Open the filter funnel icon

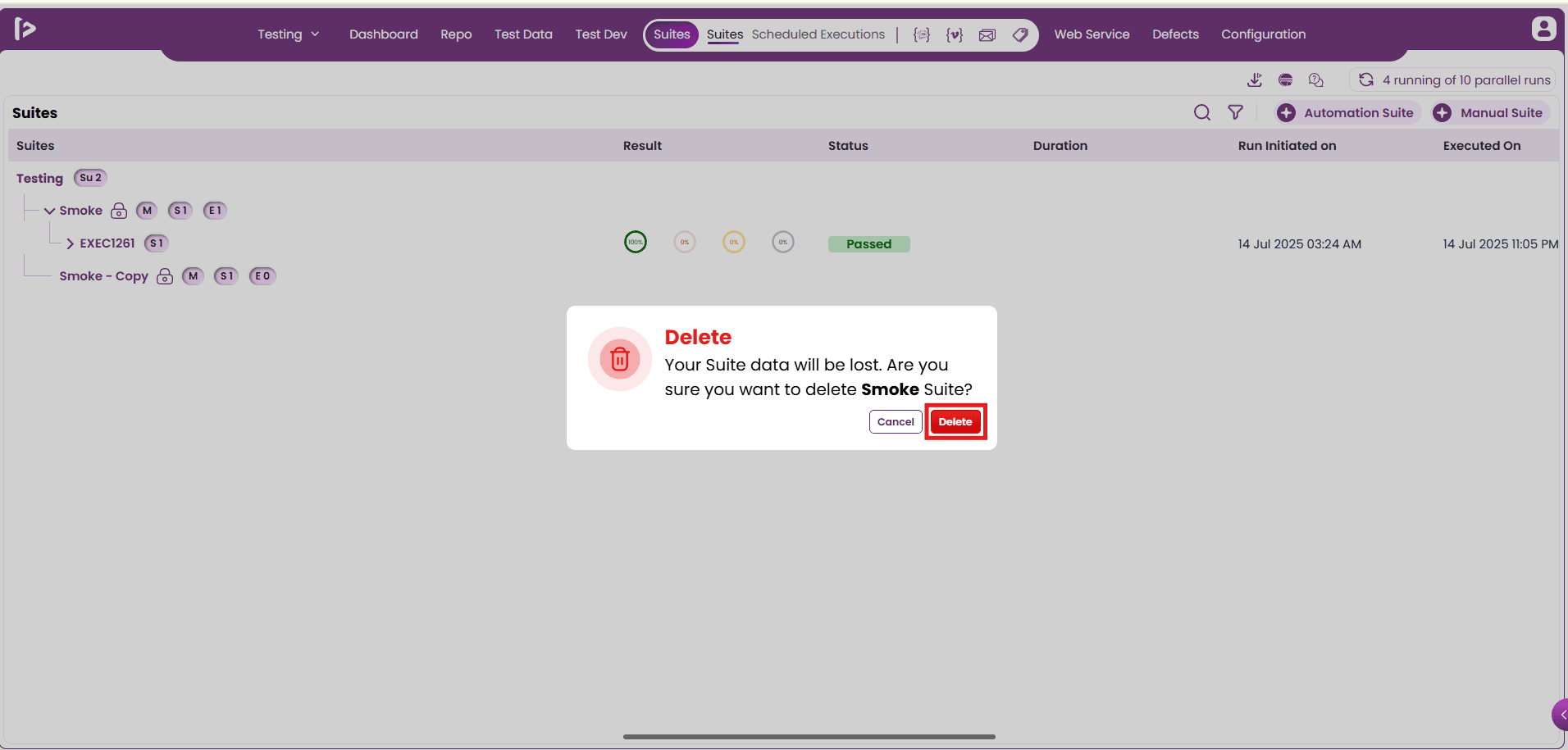click(x=1235, y=112)
